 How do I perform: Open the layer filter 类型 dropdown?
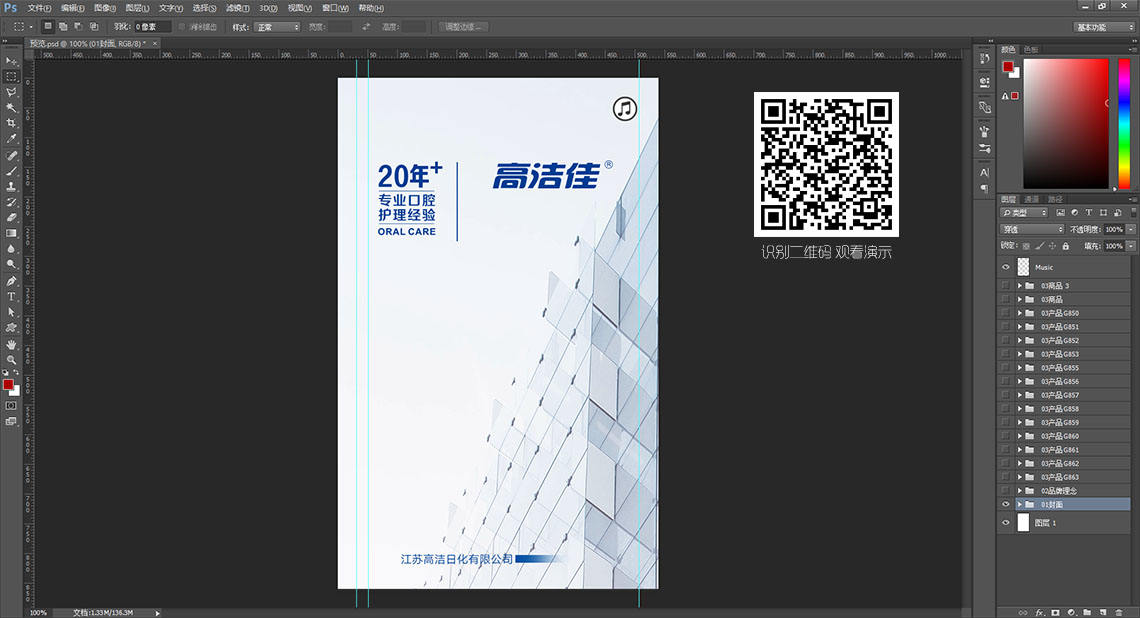tap(1024, 212)
